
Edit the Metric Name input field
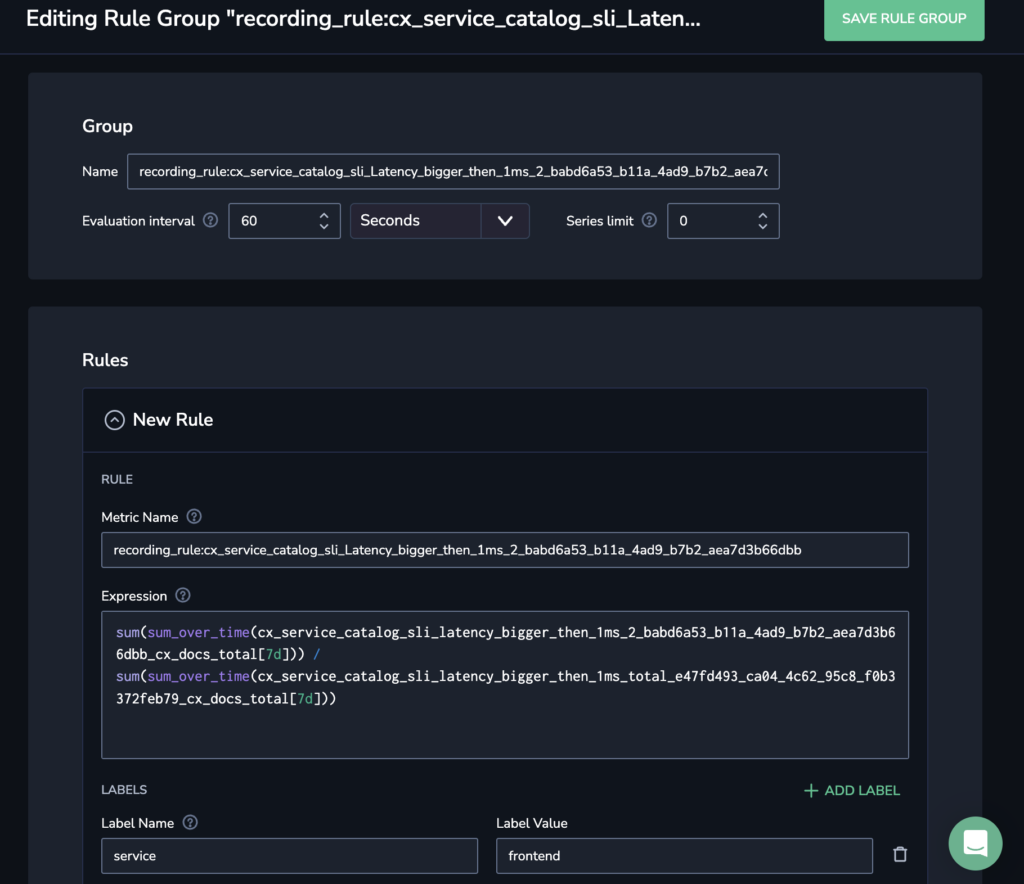[x=505, y=550]
